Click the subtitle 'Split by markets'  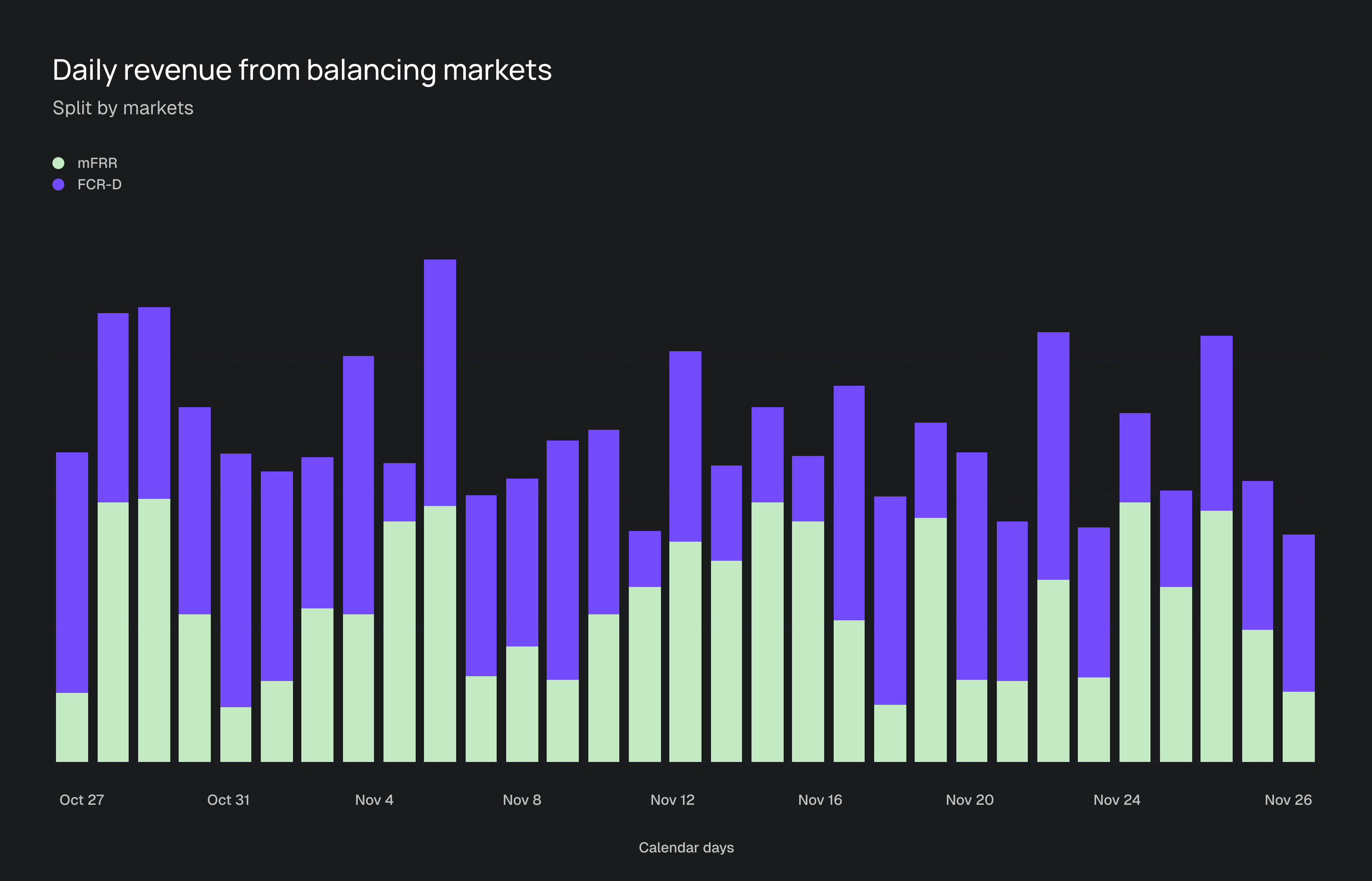pyautogui.click(x=123, y=108)
